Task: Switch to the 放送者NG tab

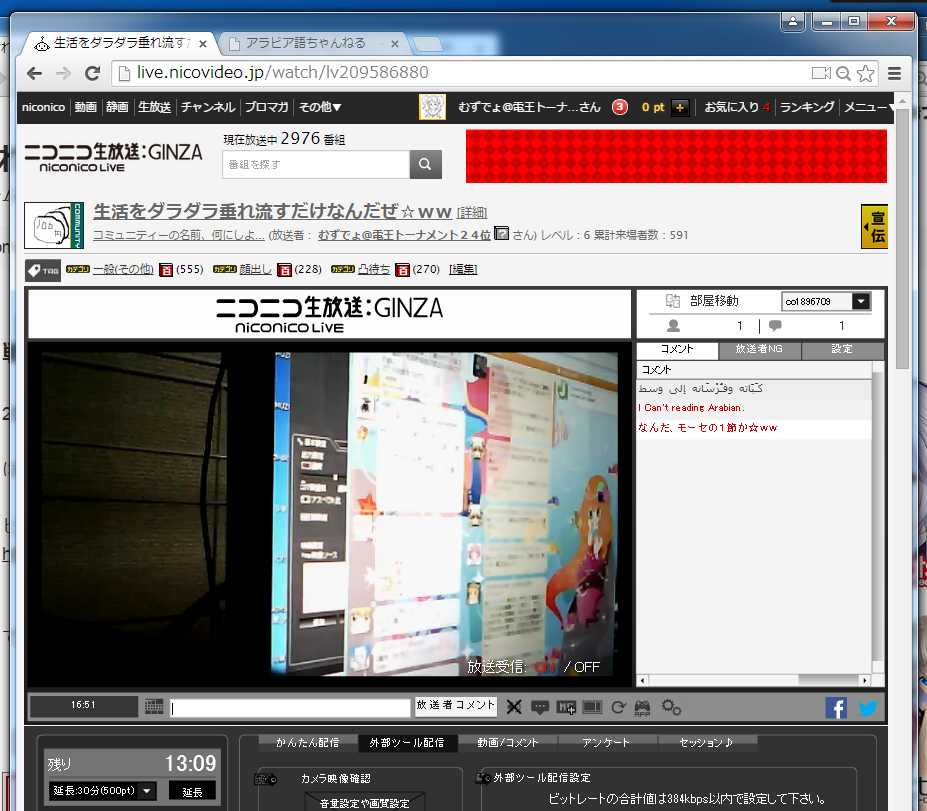Action: point(759,349)
